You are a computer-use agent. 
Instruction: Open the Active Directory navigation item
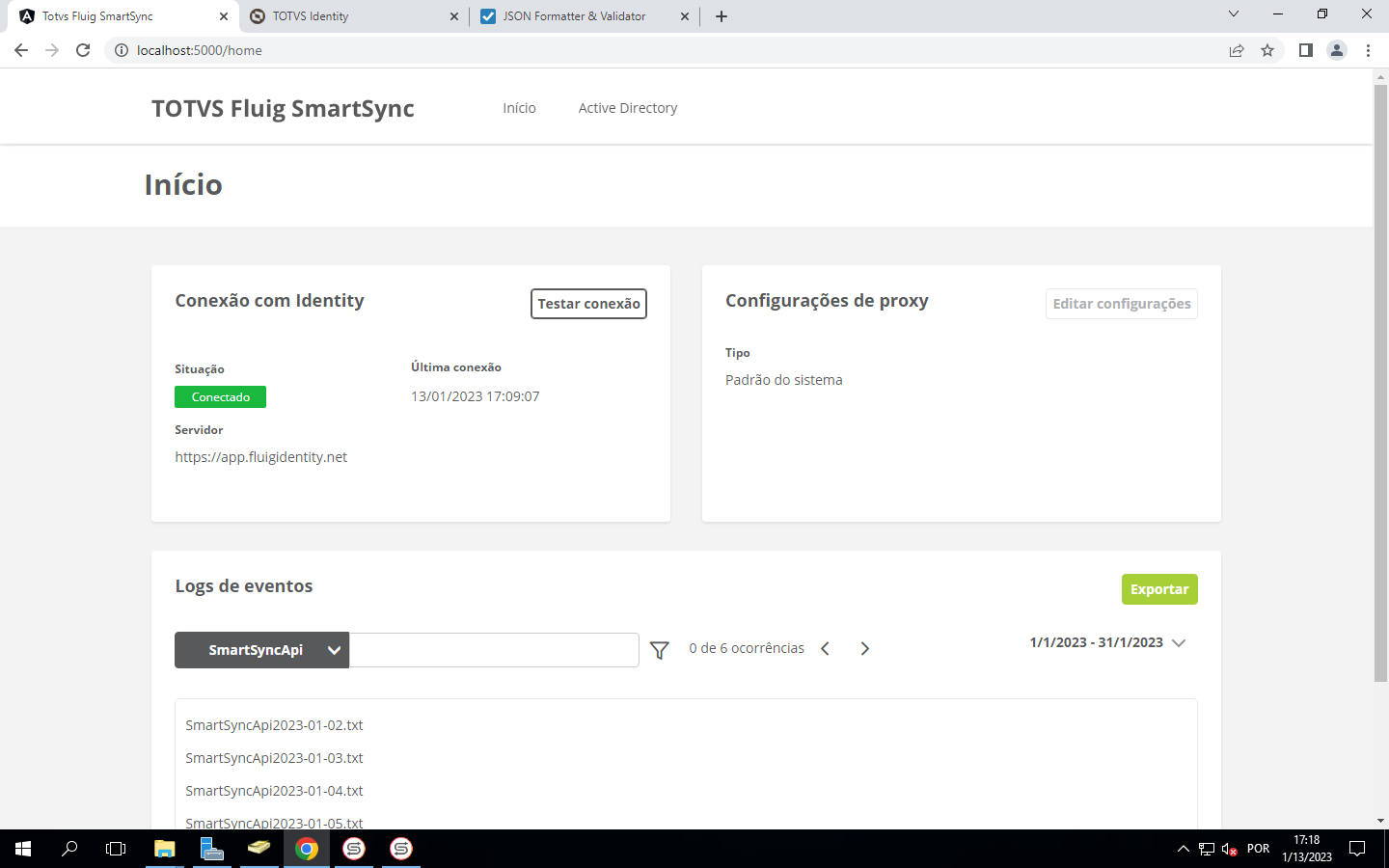coord(628,108)
